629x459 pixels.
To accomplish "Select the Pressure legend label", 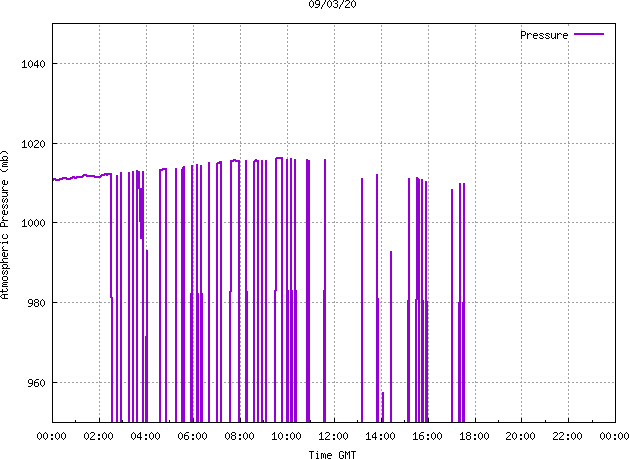I will pyautogui.click(x=543, y=35).
